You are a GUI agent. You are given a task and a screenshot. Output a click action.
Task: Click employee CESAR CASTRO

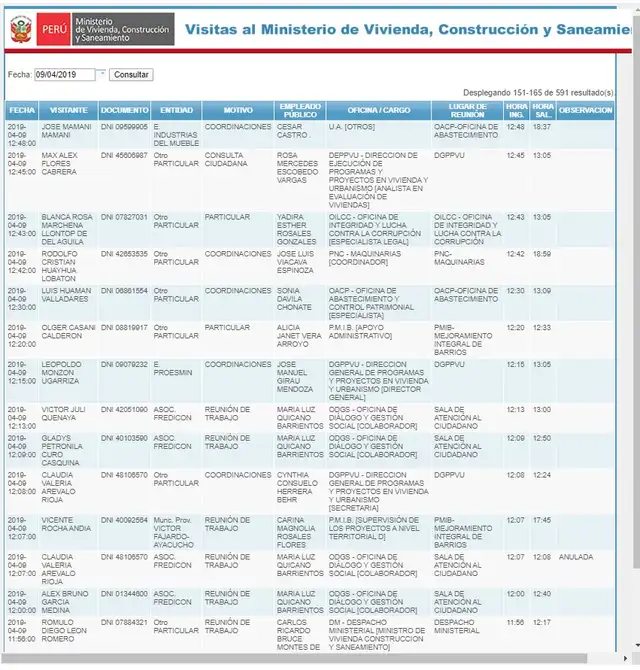tap(292, 131)
